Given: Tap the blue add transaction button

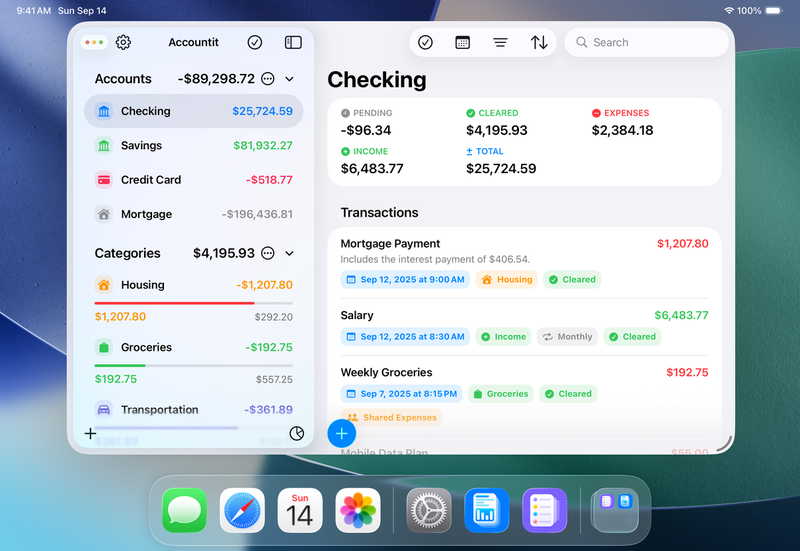Looking at the screenshot, I should click(x=342, y=433).
